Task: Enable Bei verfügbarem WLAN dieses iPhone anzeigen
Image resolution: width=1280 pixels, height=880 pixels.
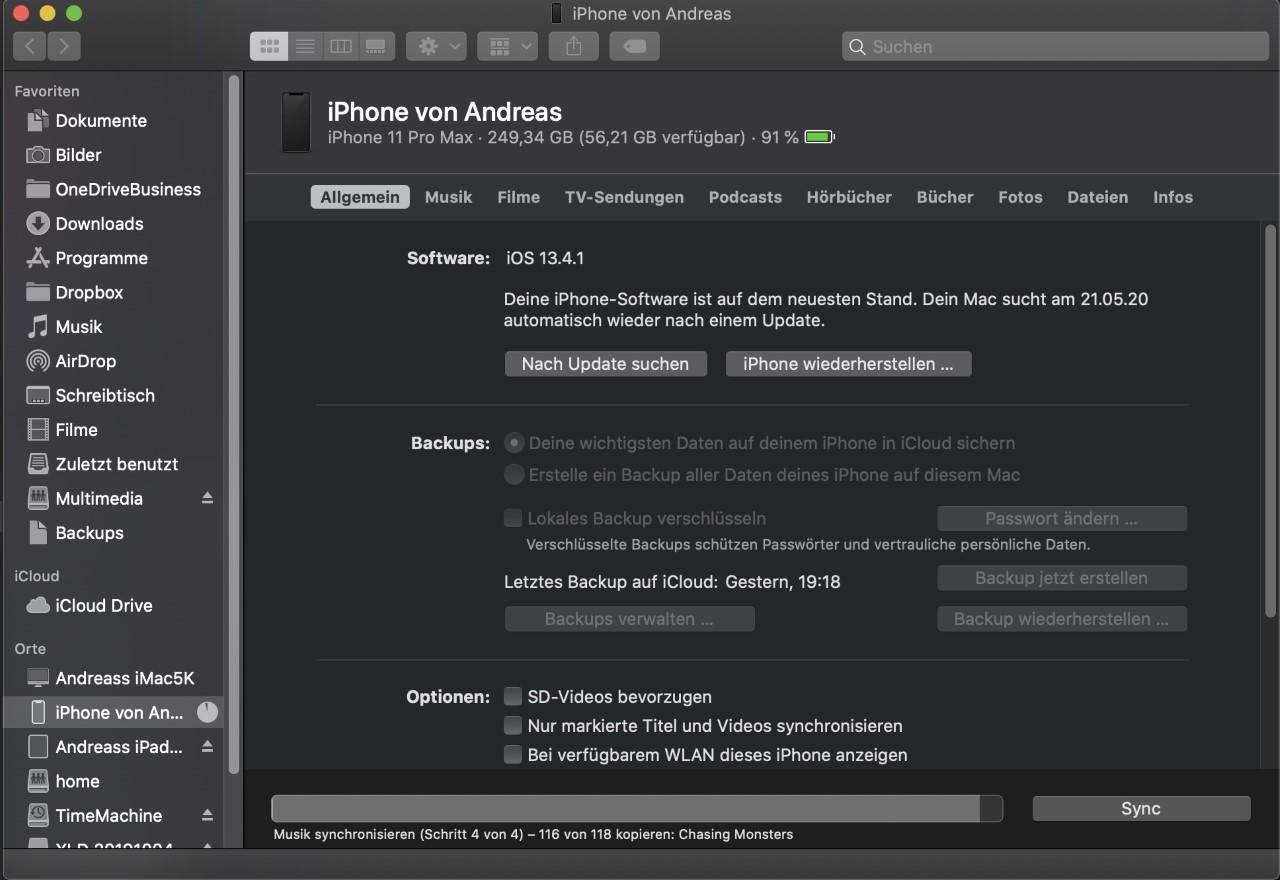Action: pos(513,754)
